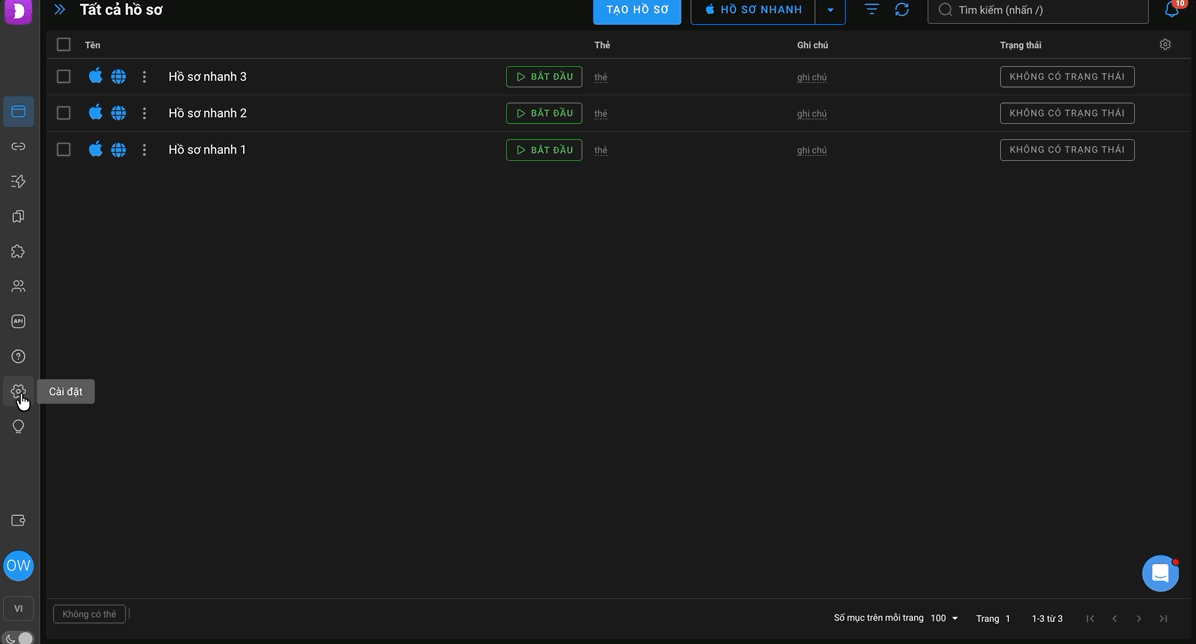Open the browser profiles section in sidebar
This screenshot has height=644, width=1196.
tap(18, 111)
